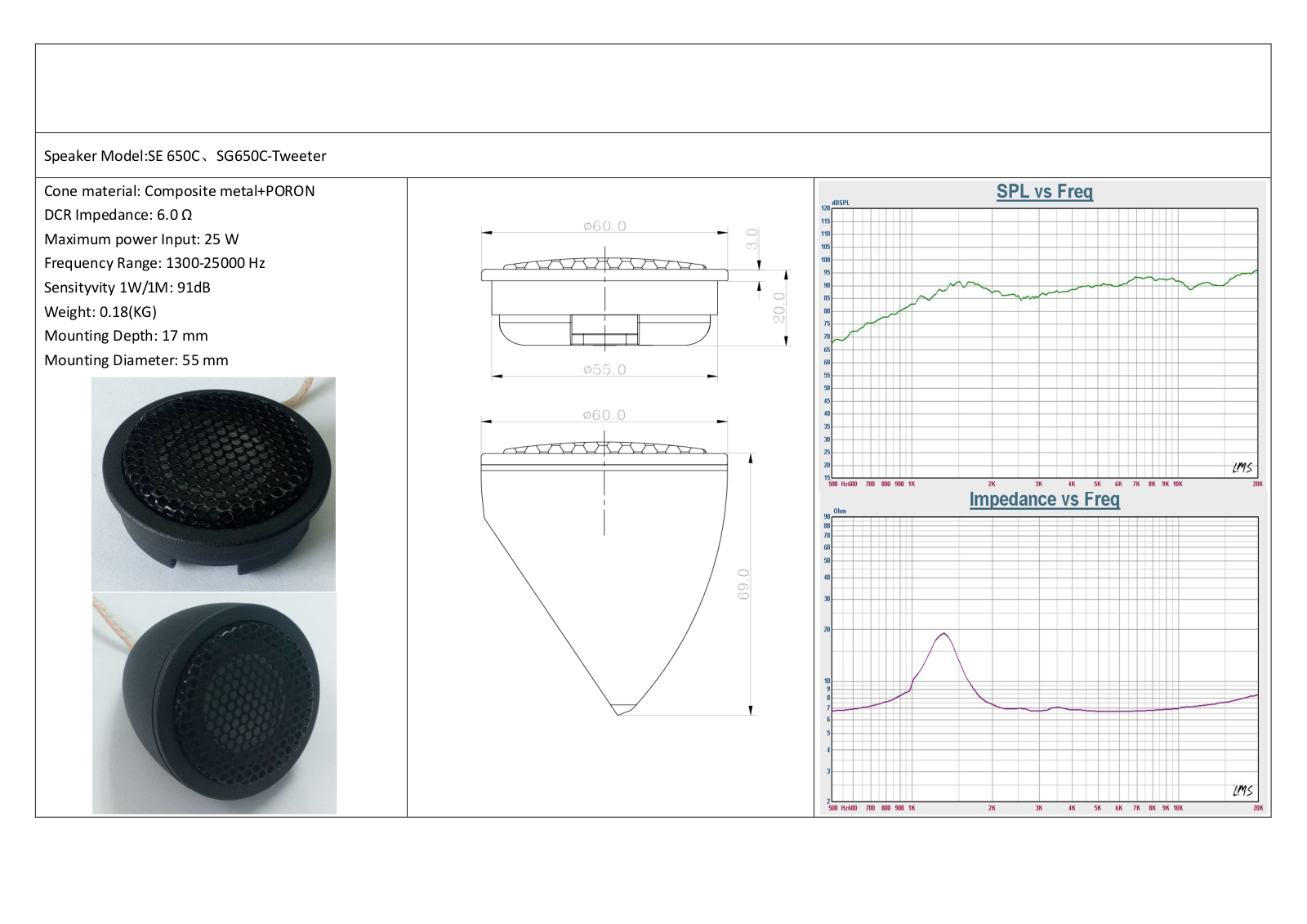
Task: Click the 20.0 depth dimension label
Action: (x=779, y=307)
